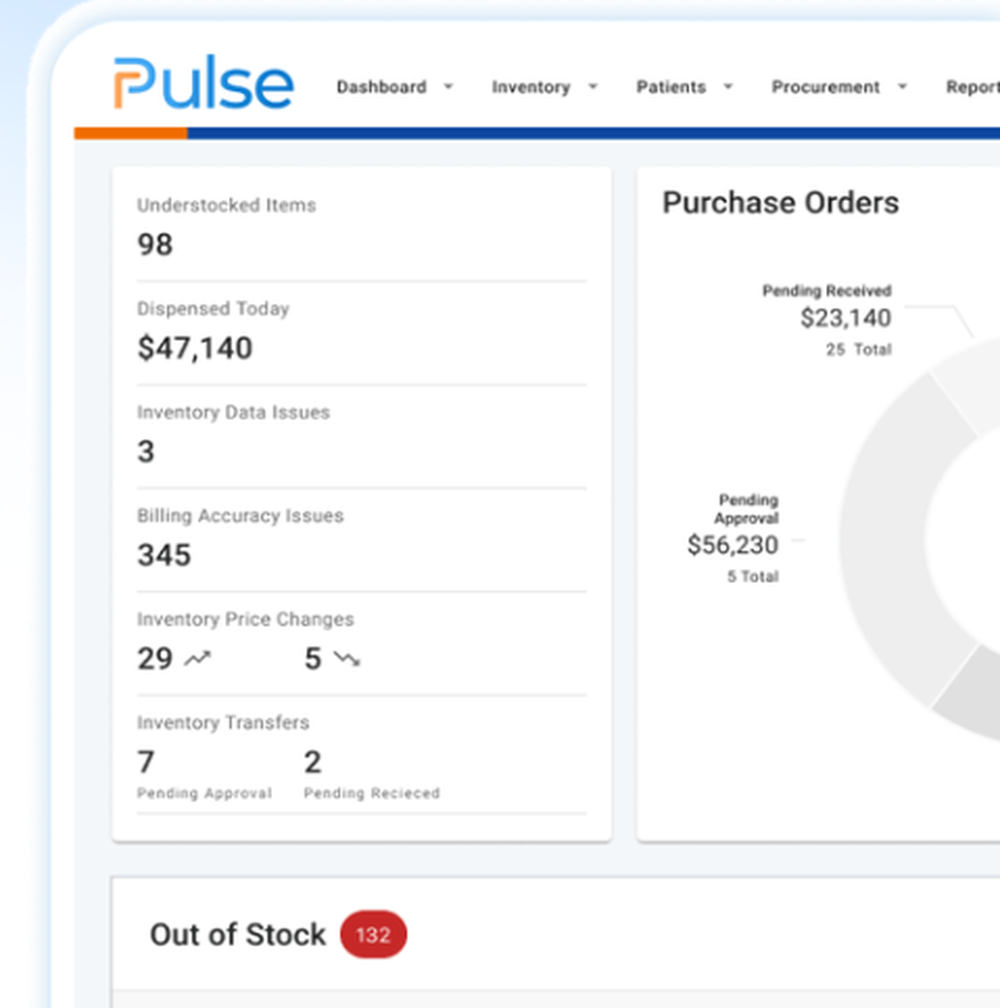
Task: Click the red 132 Out of Stock badge
Action: 373,934
